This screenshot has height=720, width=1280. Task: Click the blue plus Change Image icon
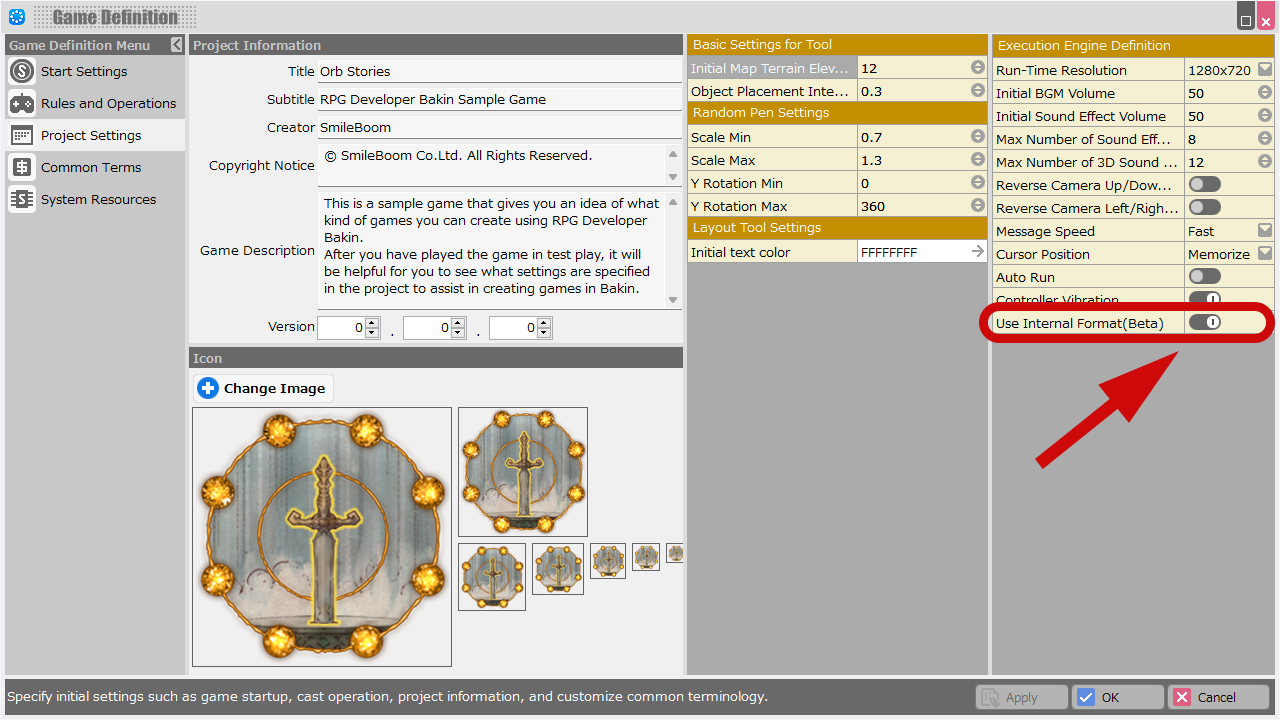(x=208, y=388)
